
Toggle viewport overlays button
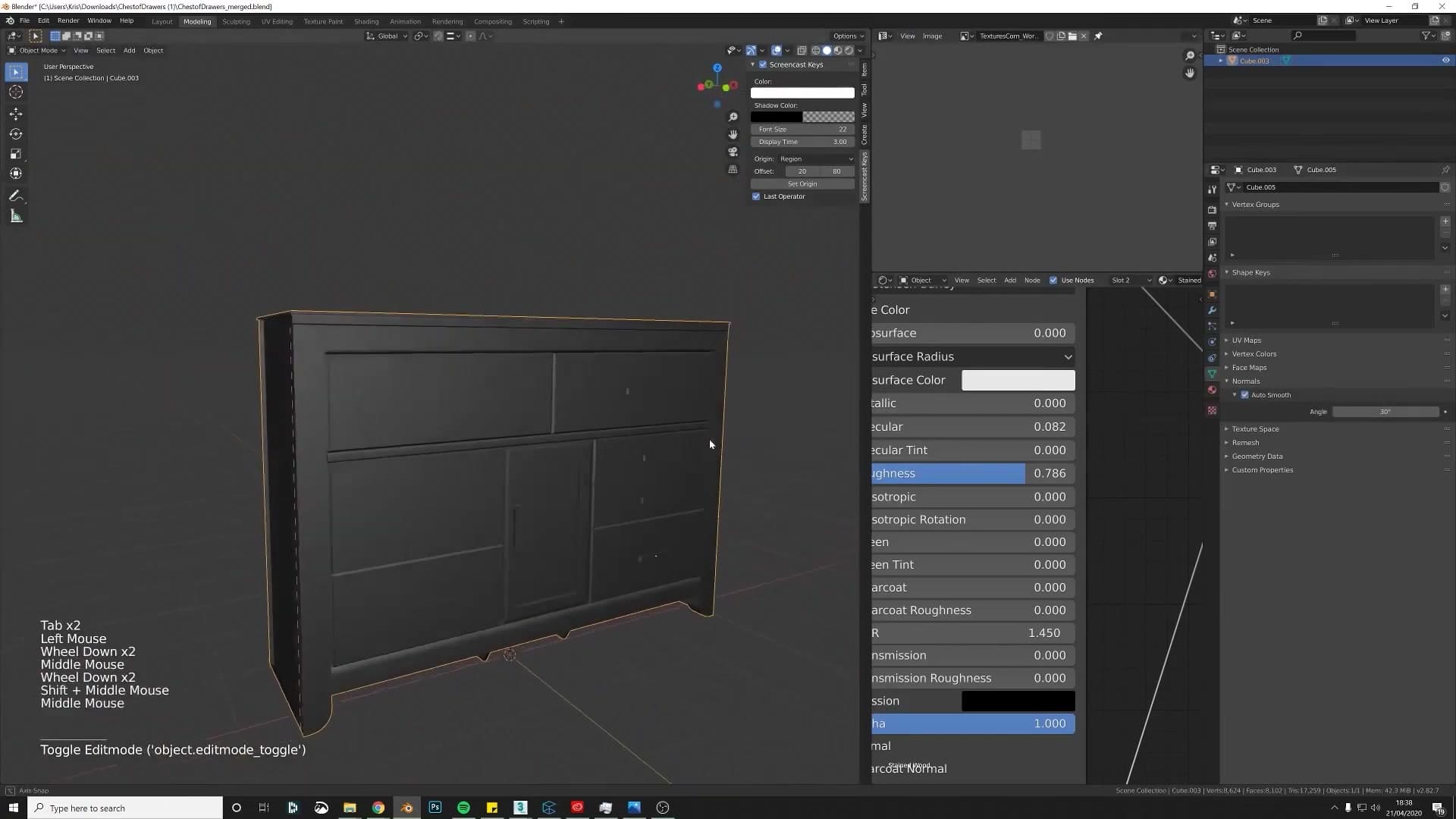777,51
